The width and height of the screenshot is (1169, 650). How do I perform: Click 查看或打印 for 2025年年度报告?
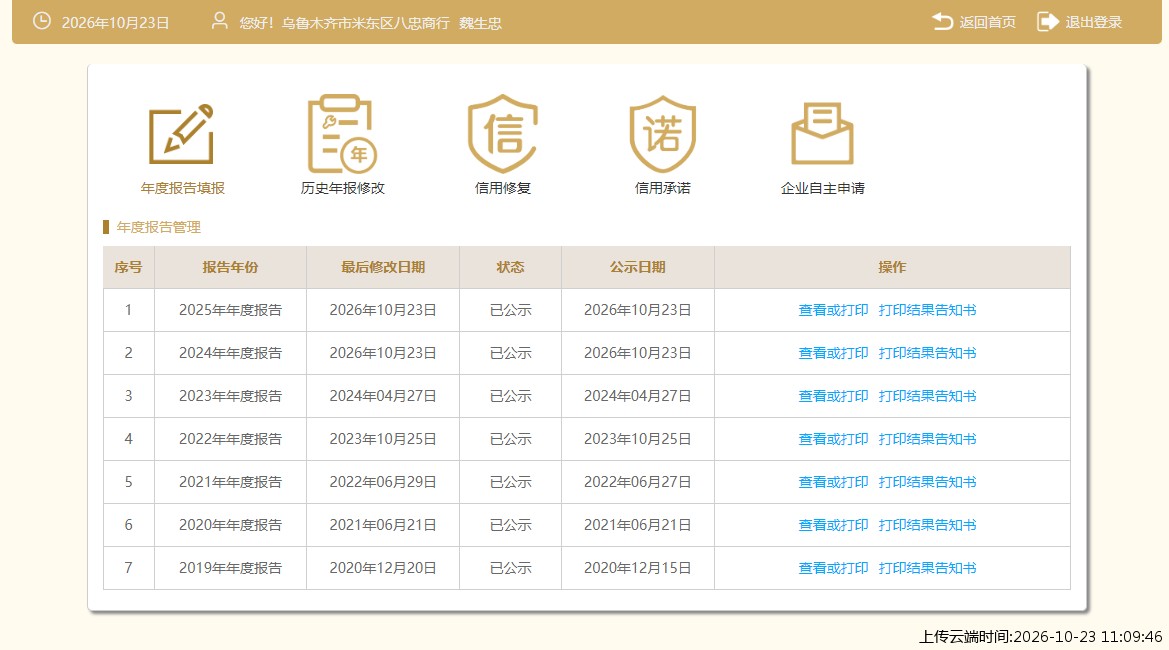833,310
